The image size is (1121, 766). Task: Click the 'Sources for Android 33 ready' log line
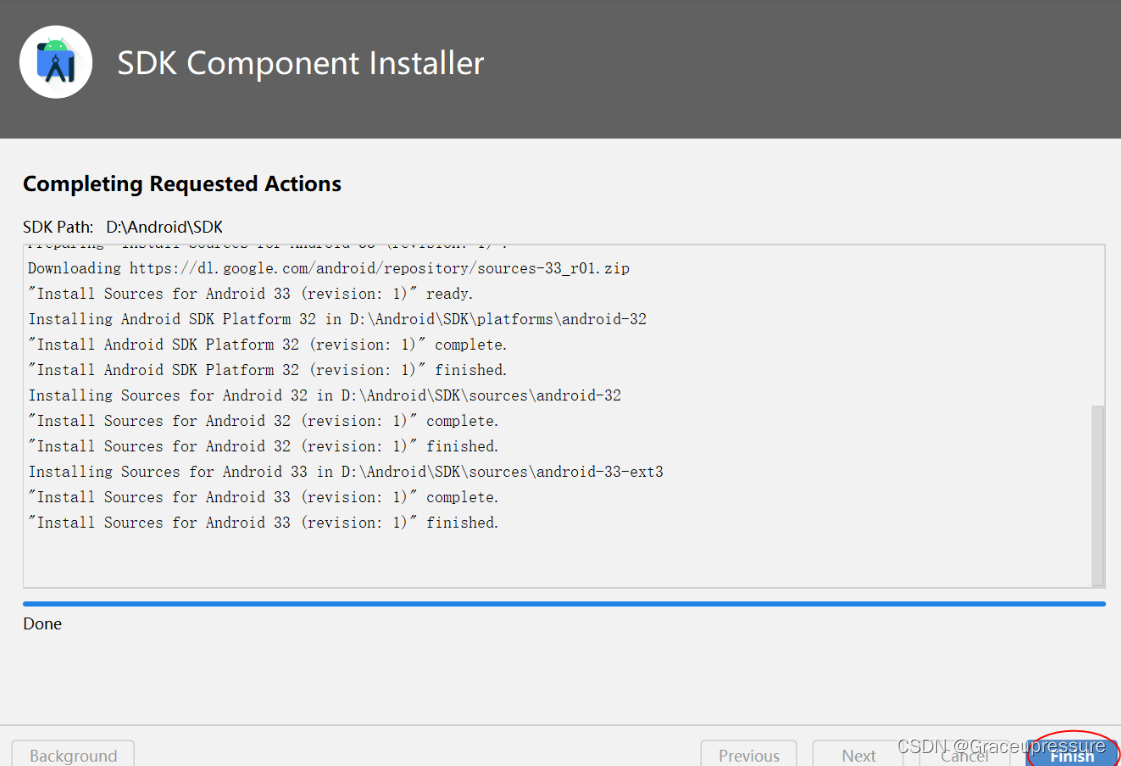(250, 294)
